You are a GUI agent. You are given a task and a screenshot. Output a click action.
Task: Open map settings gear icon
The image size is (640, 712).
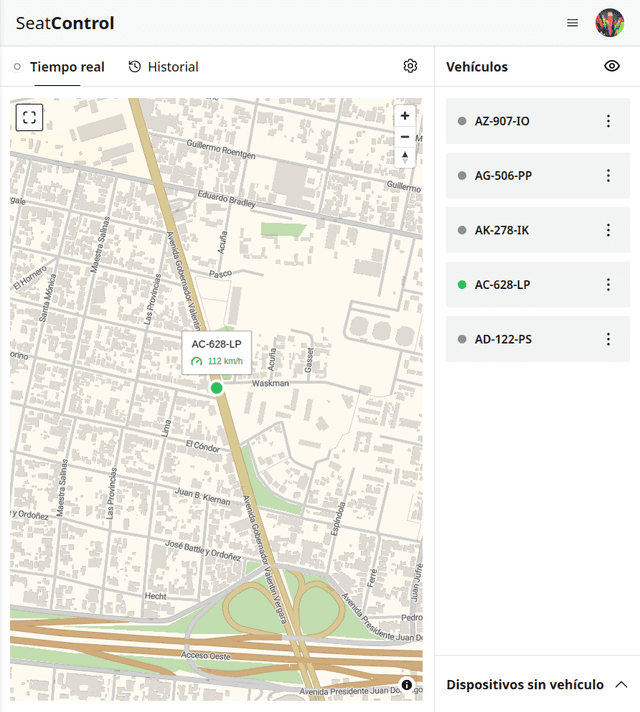click(410, 66)
